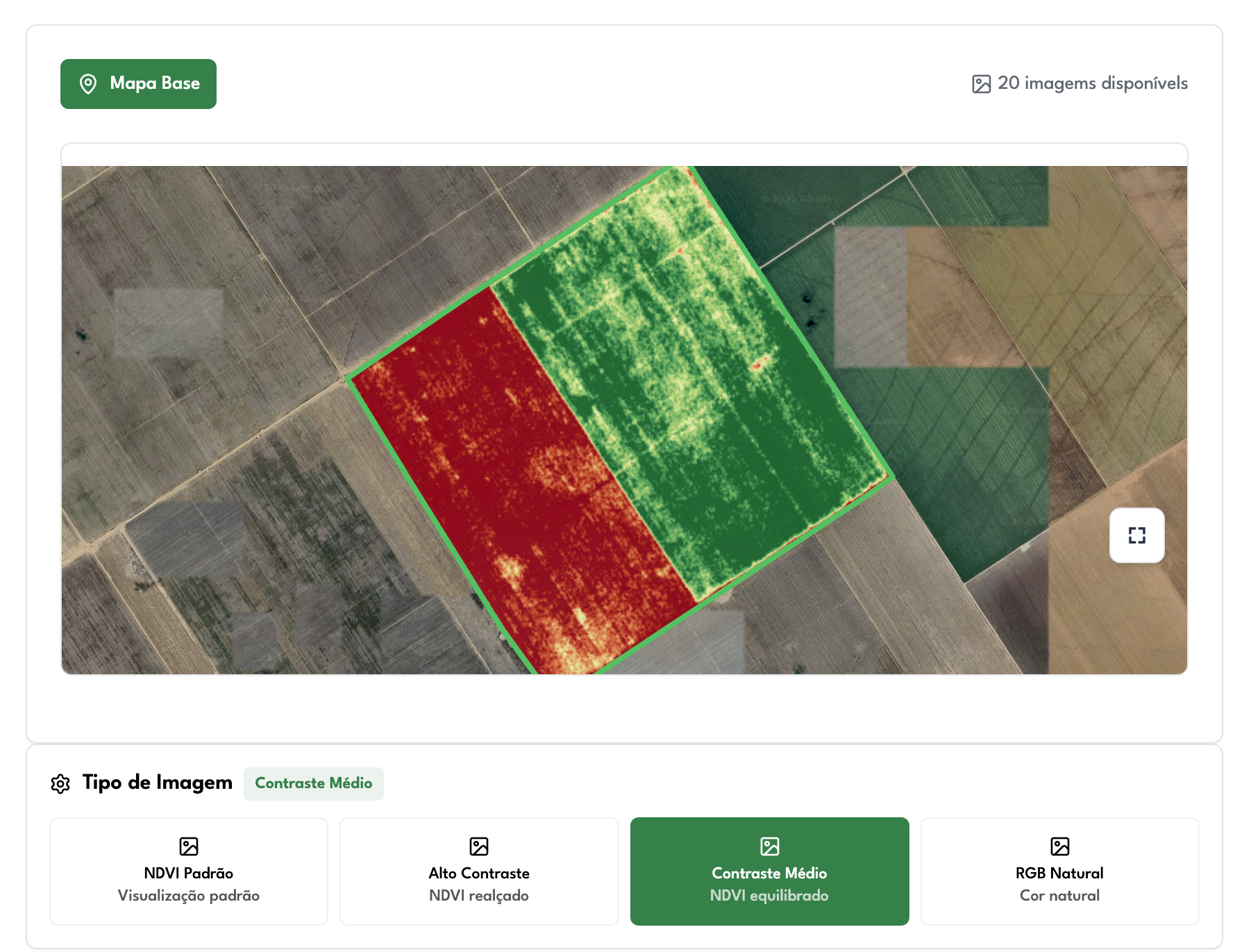Select the NDVI Padrão image type
Image resolution: width=1235 pixels, height=952 pixels.
[188, 873]
